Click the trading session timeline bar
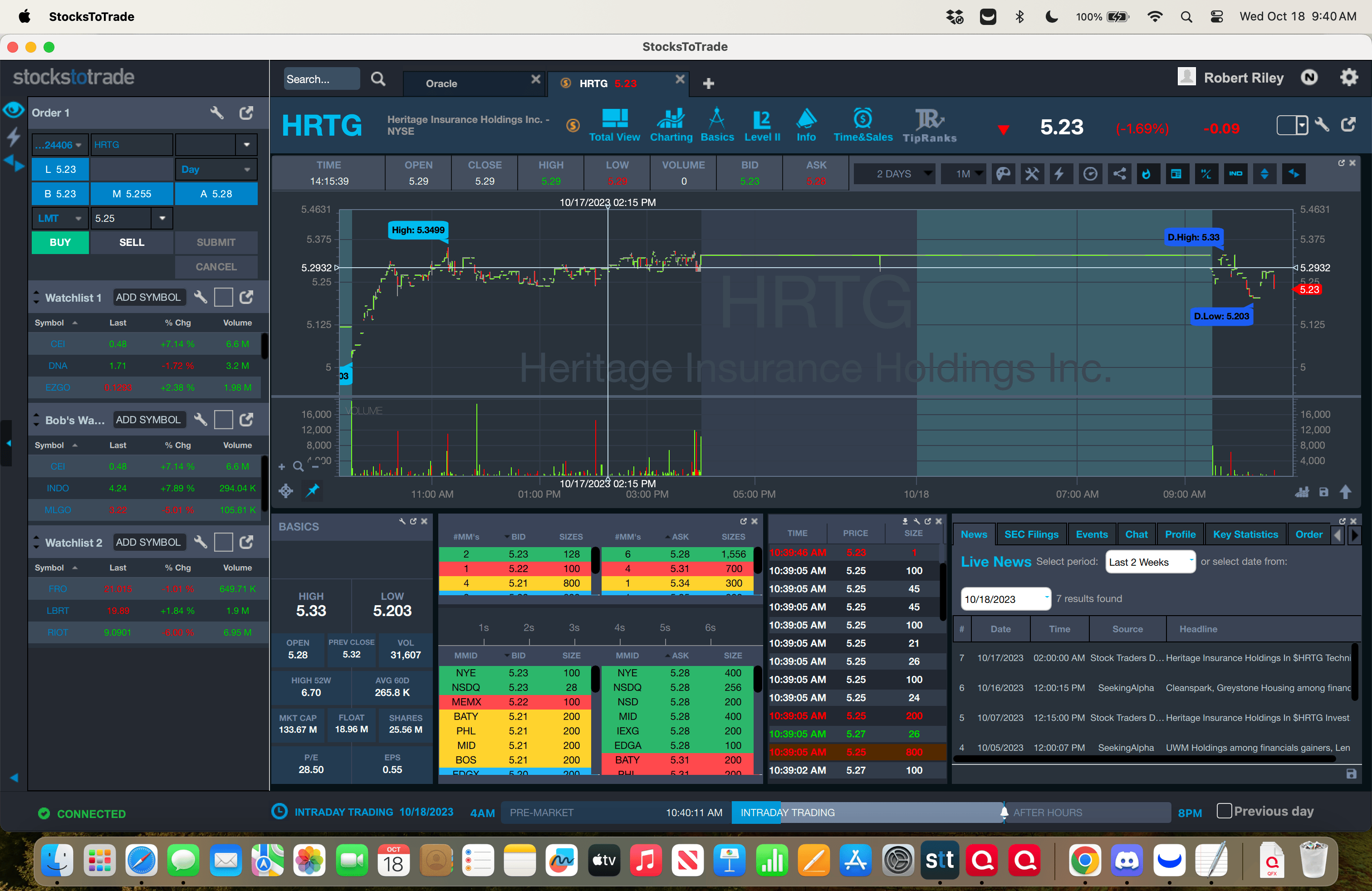Viewport: 1372px width, 891px height. [x=835, y=813]
